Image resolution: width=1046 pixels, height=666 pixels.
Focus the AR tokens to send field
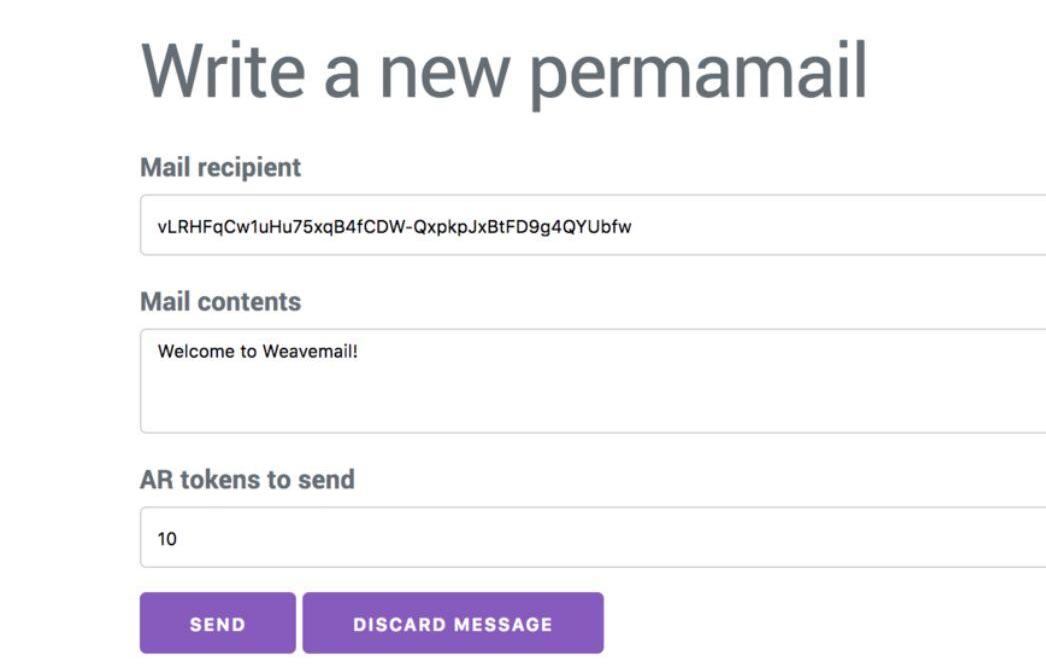pyautogui.click(x=592, y=538)
